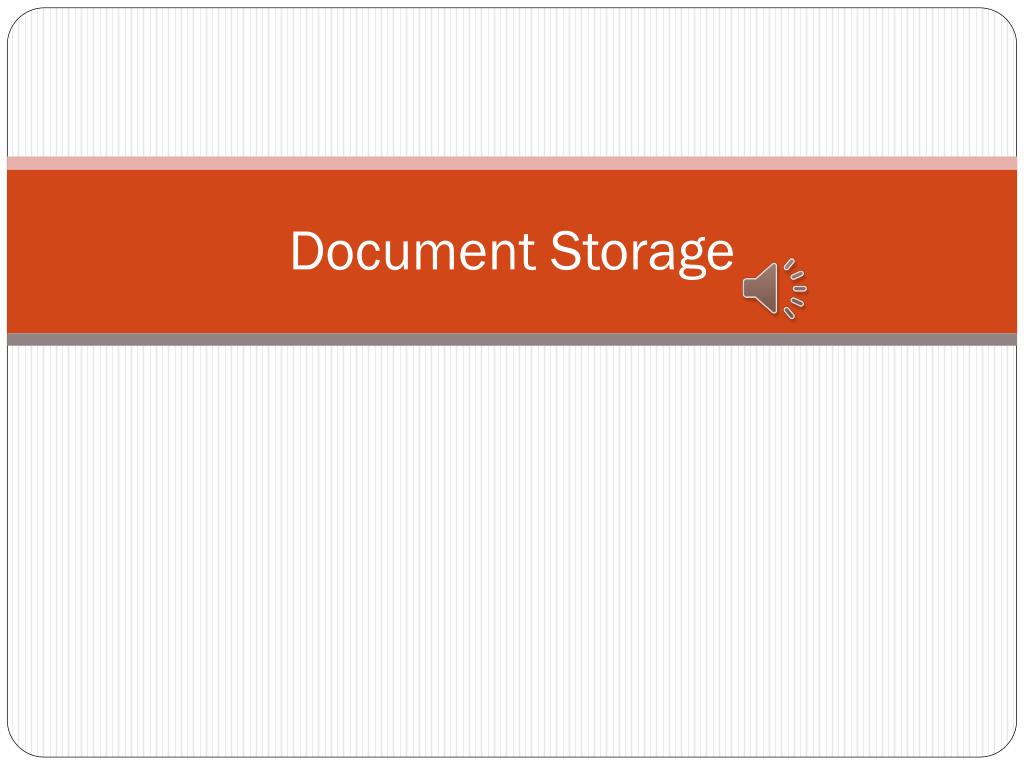Viewport: 1024px width, 768px height.
Task: Click the orange banner directly above the title text
Action: coord(512,197)
